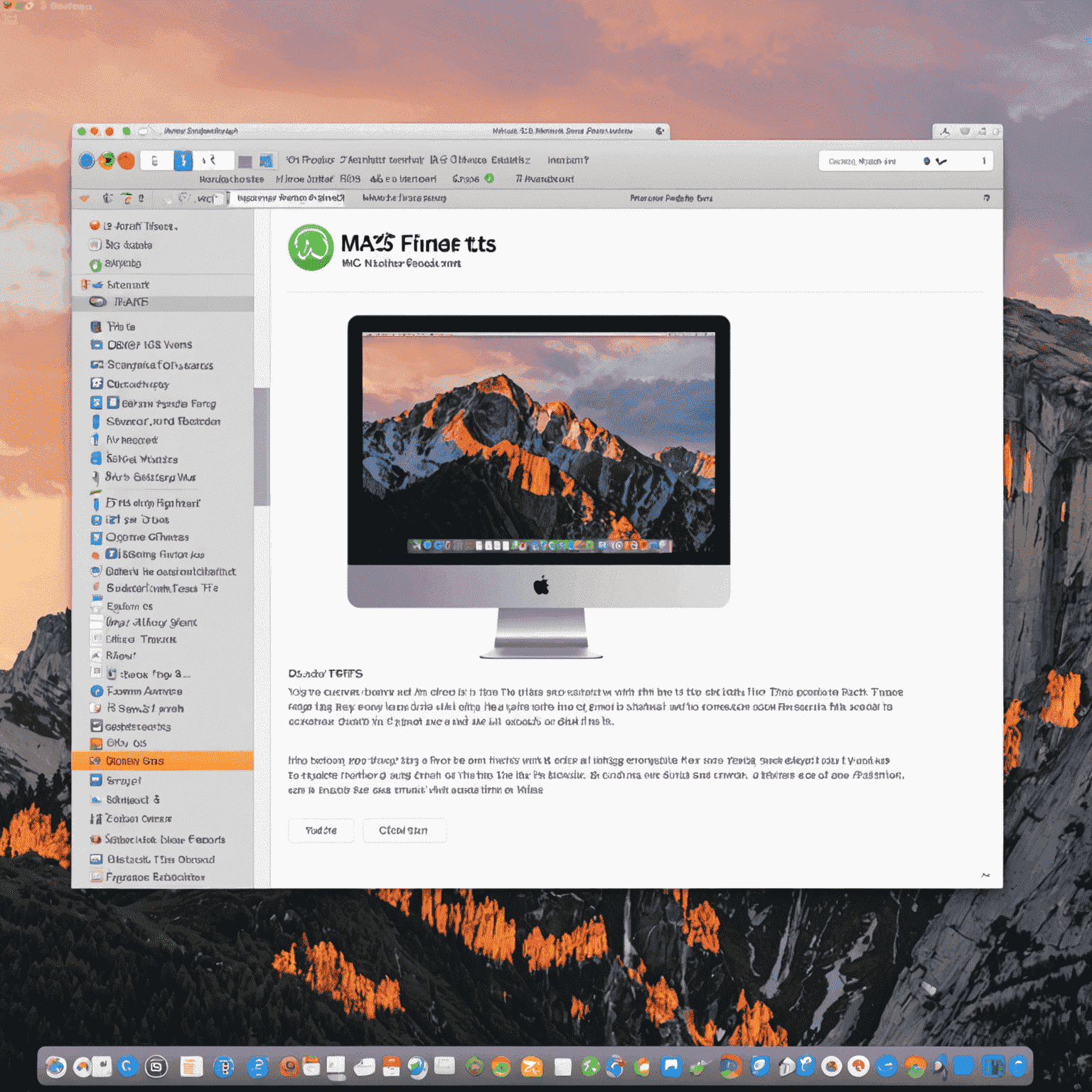Image resolution: width=1092 pixels, height=1092 pixels.
Task: Click the "Rorutiochostes" item in second toolbar row
Action: click(232, 179)
